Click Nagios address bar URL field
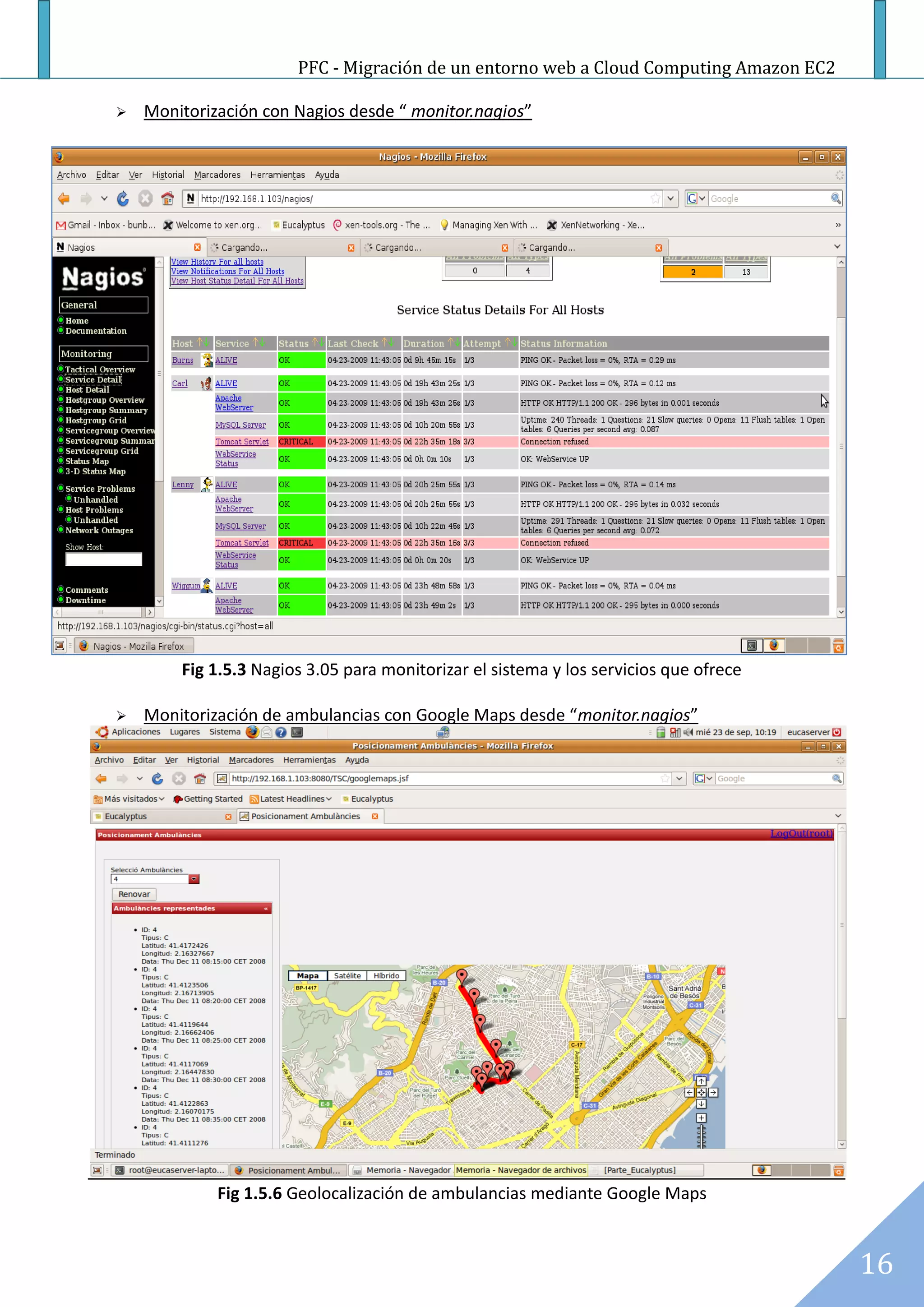Viewport: 924px width, 1307px height. pyautogui.click(x=424, y=199)
